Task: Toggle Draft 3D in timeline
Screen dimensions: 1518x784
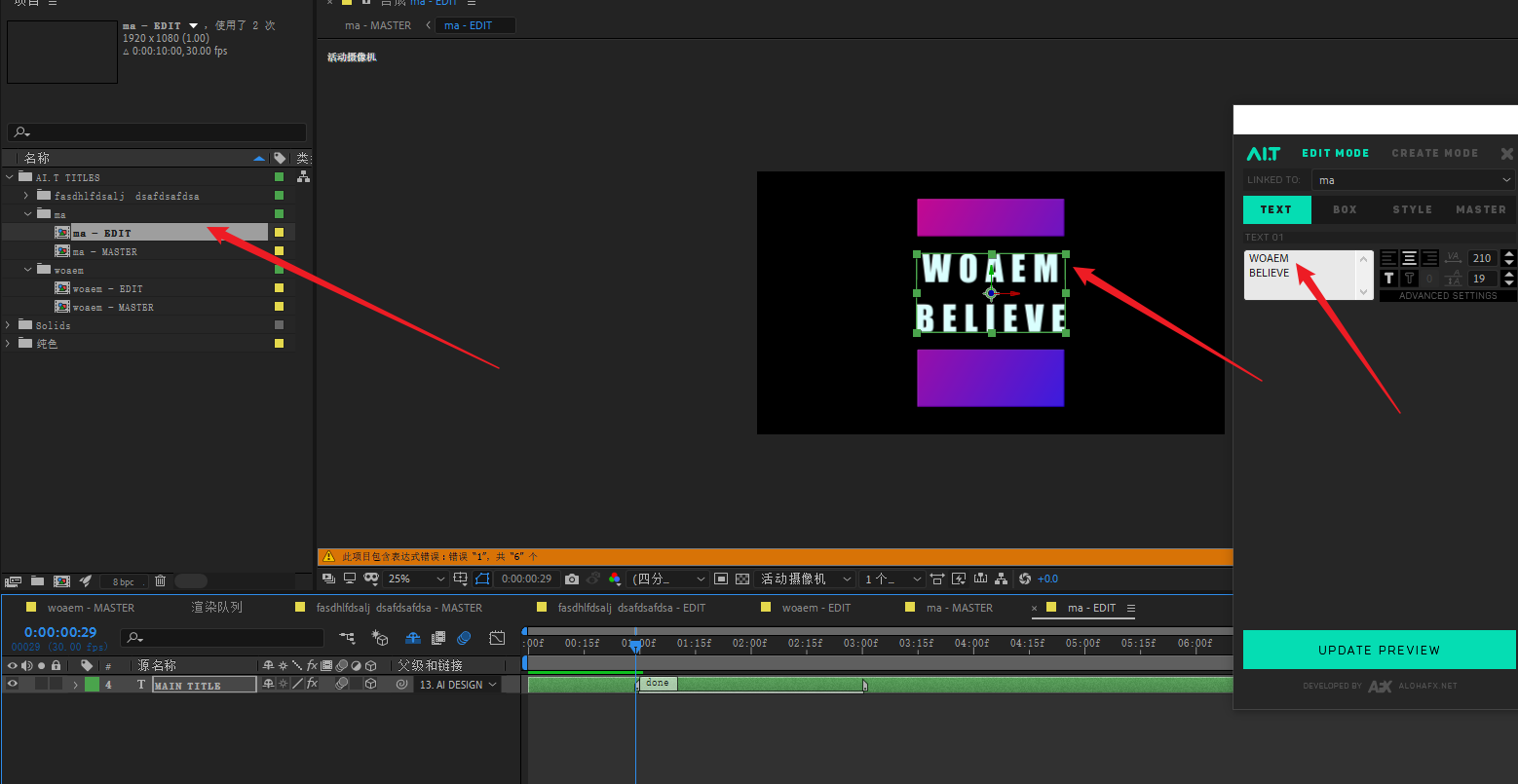Action: 380,638
